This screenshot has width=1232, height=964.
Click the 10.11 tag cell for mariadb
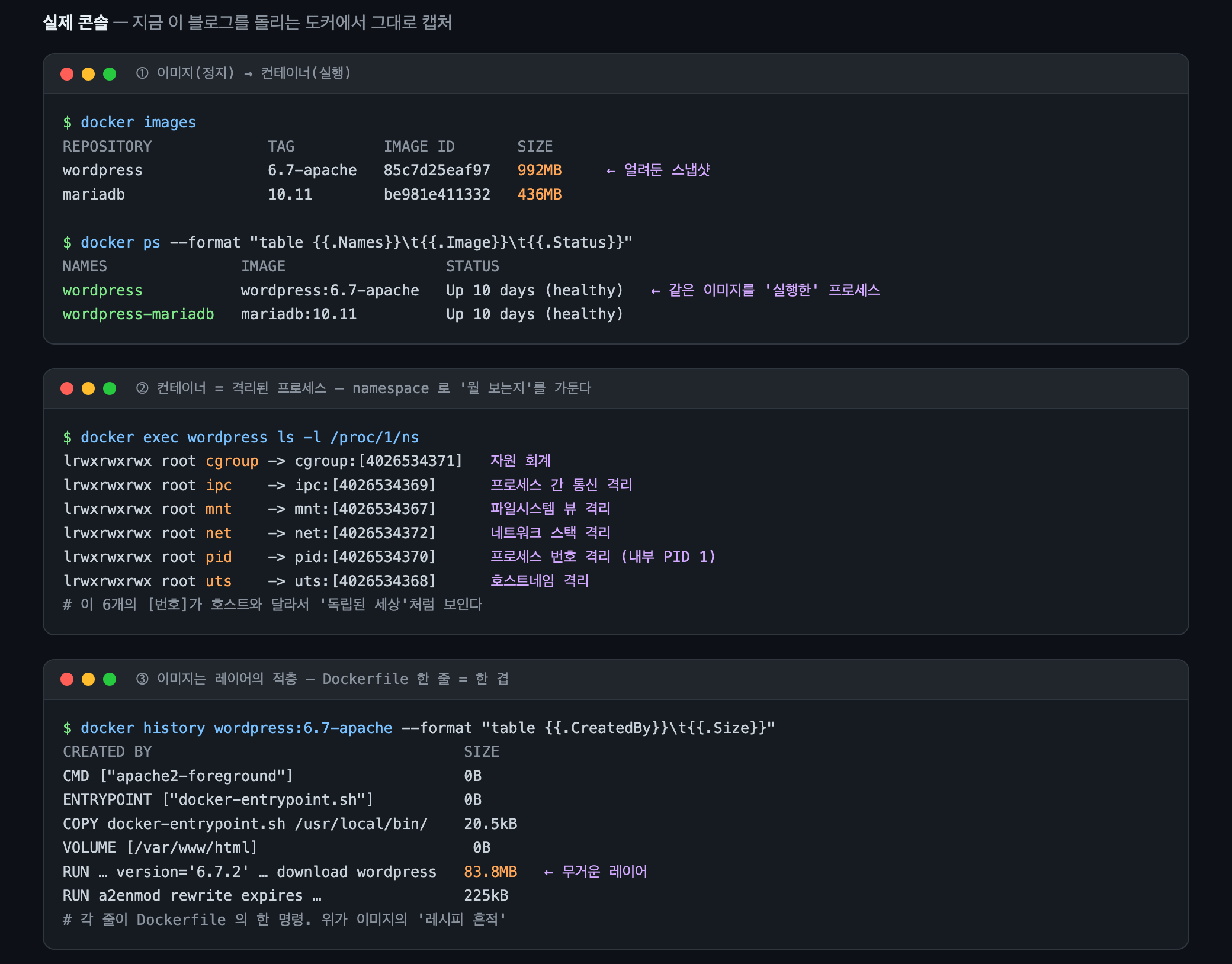[290, 194]
